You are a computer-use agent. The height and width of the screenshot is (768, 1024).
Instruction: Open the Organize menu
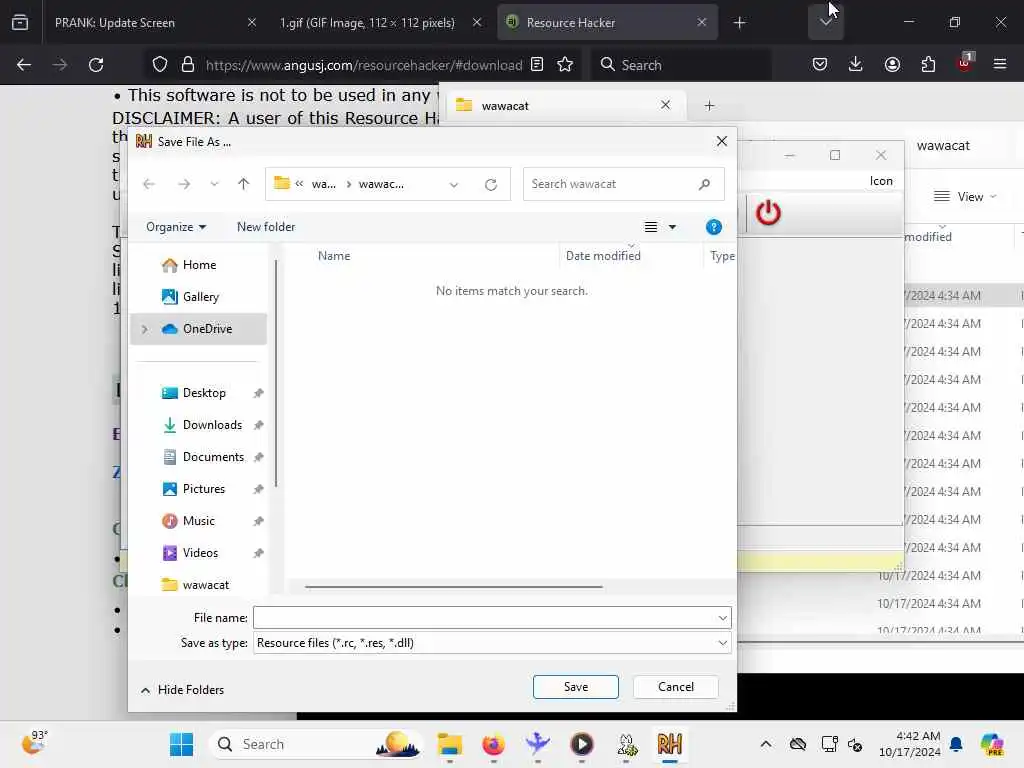[176, 227]
